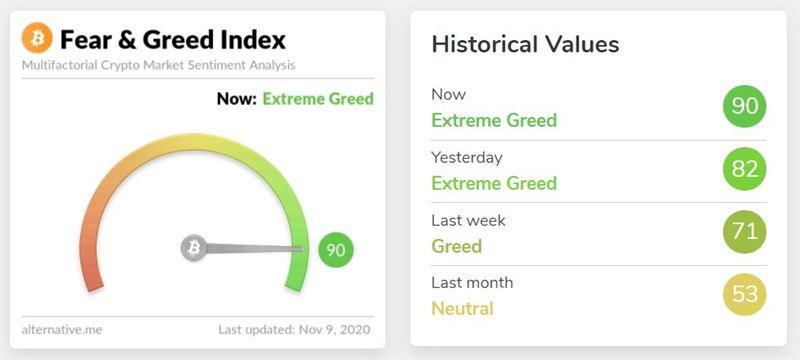The height and width of the screenshot is (360, 800).
Task: Click the gray Bitcoin needle hub icon
Action: 194,248
